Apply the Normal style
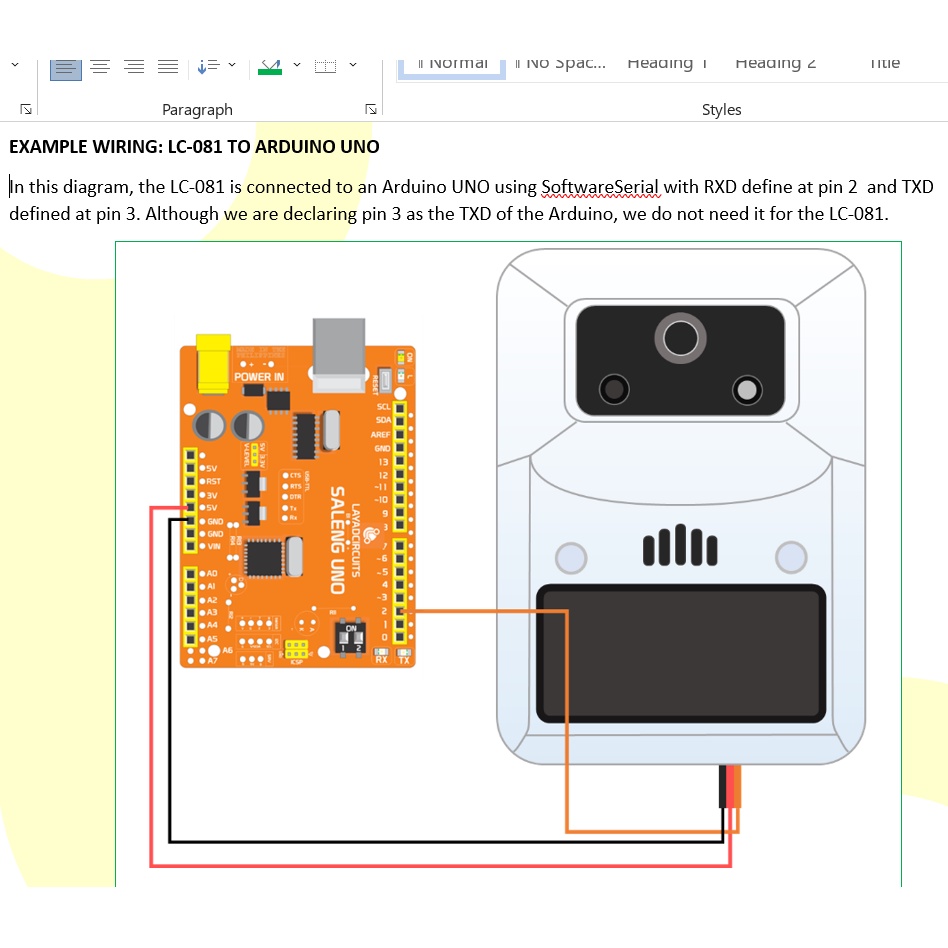Image resolution: width=948 pixels, height=948 pixels. click(452, 63)
